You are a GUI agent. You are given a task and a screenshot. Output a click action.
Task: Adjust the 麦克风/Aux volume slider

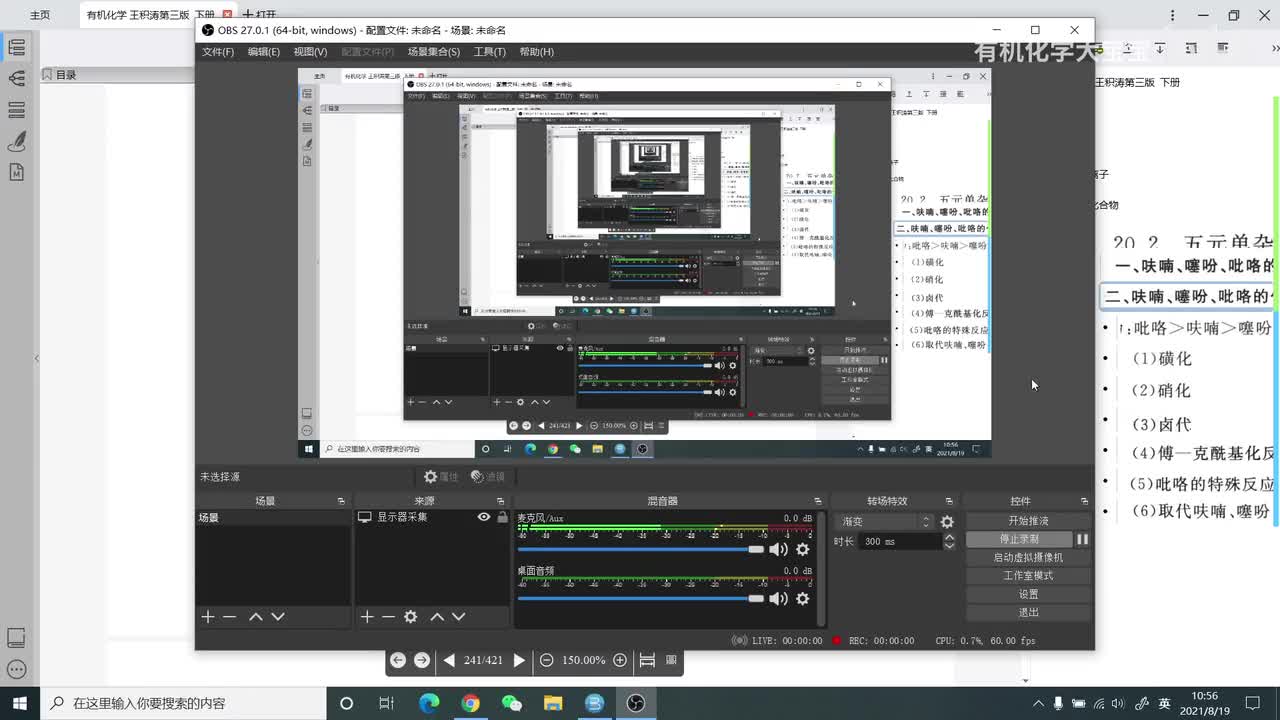tap(641, 549)
